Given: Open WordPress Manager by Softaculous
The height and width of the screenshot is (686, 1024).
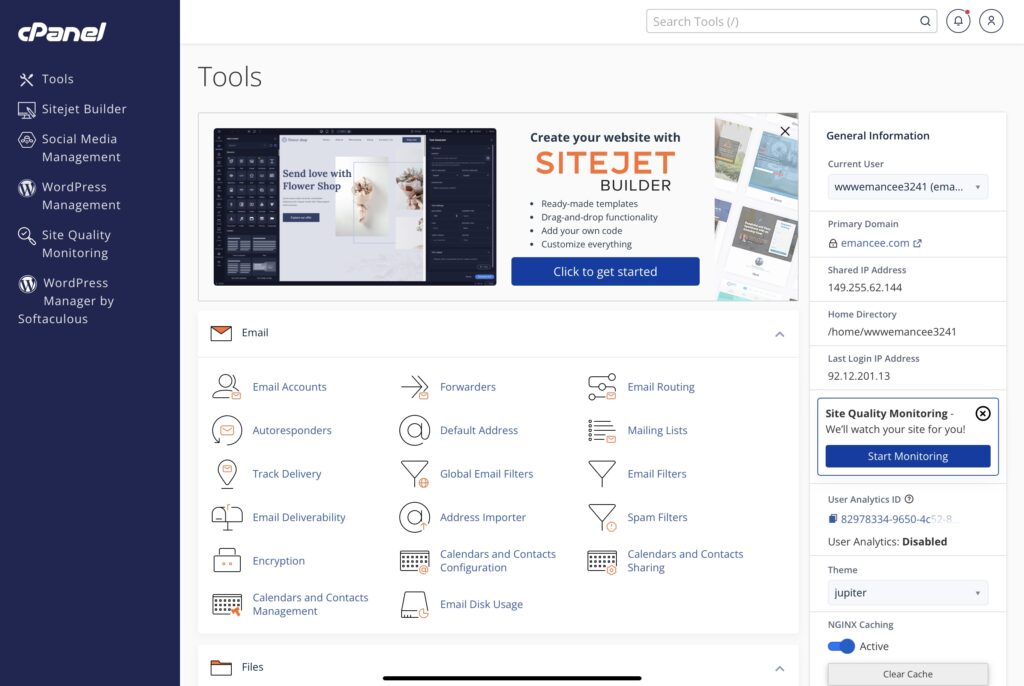Looking at the screenshot, I should click(66, 301).
